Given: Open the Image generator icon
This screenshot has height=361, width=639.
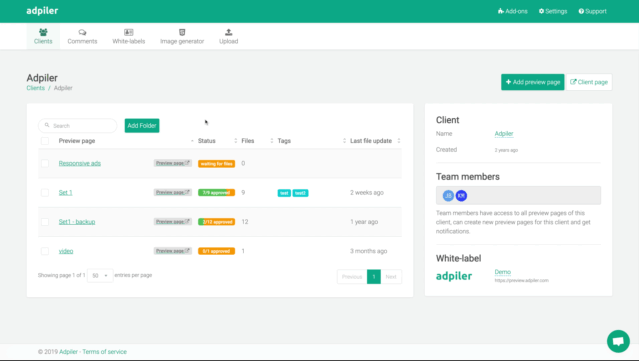Looking at the screenshot, I should (x=182, y=32).
